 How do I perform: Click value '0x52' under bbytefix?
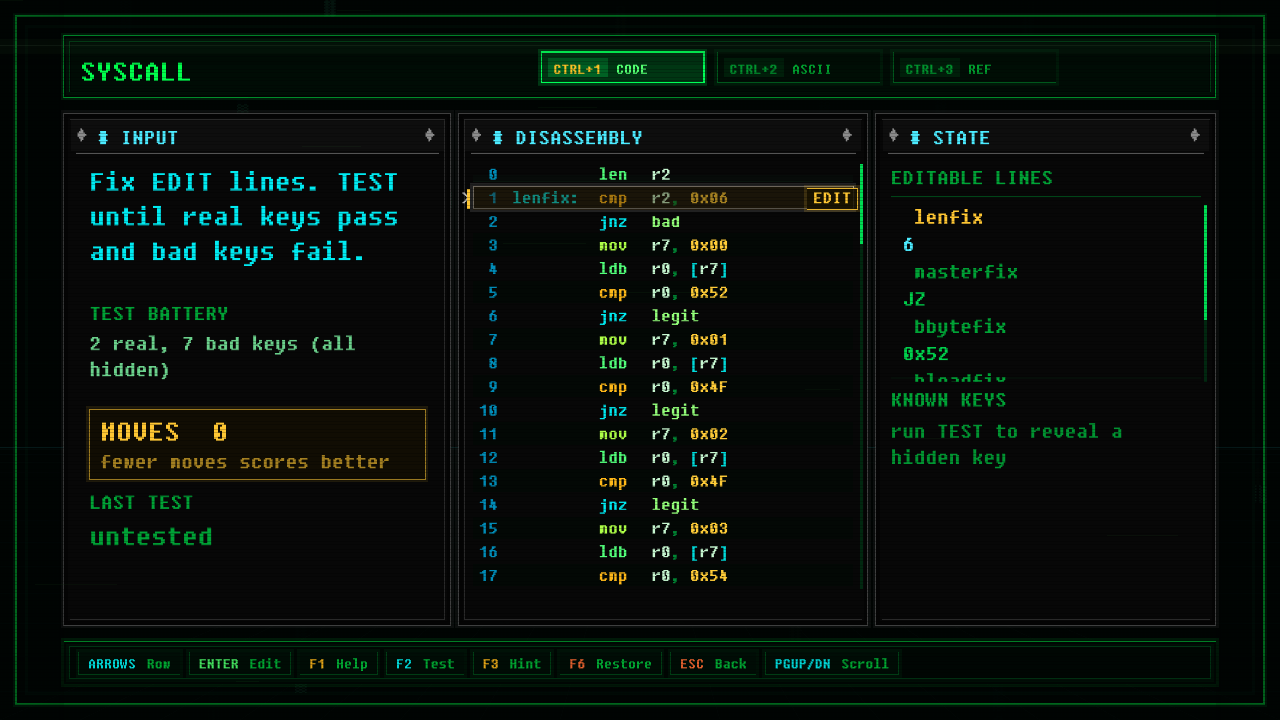926,354
